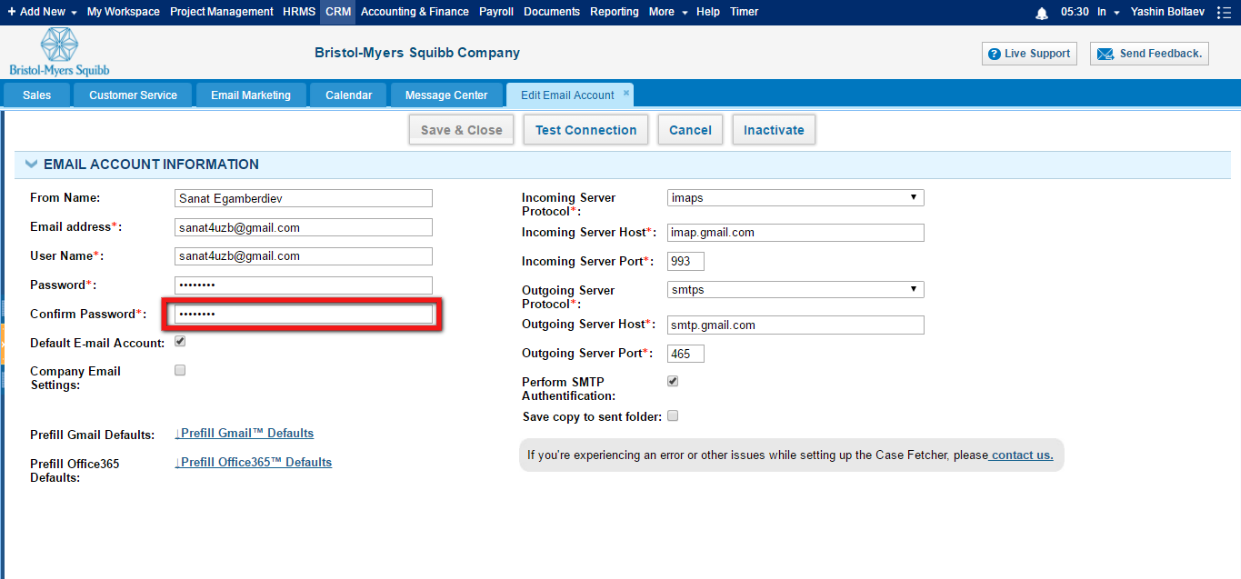Open Documents menu
This screenshot has width=1241, height=579.
click(x=551, y=12)
